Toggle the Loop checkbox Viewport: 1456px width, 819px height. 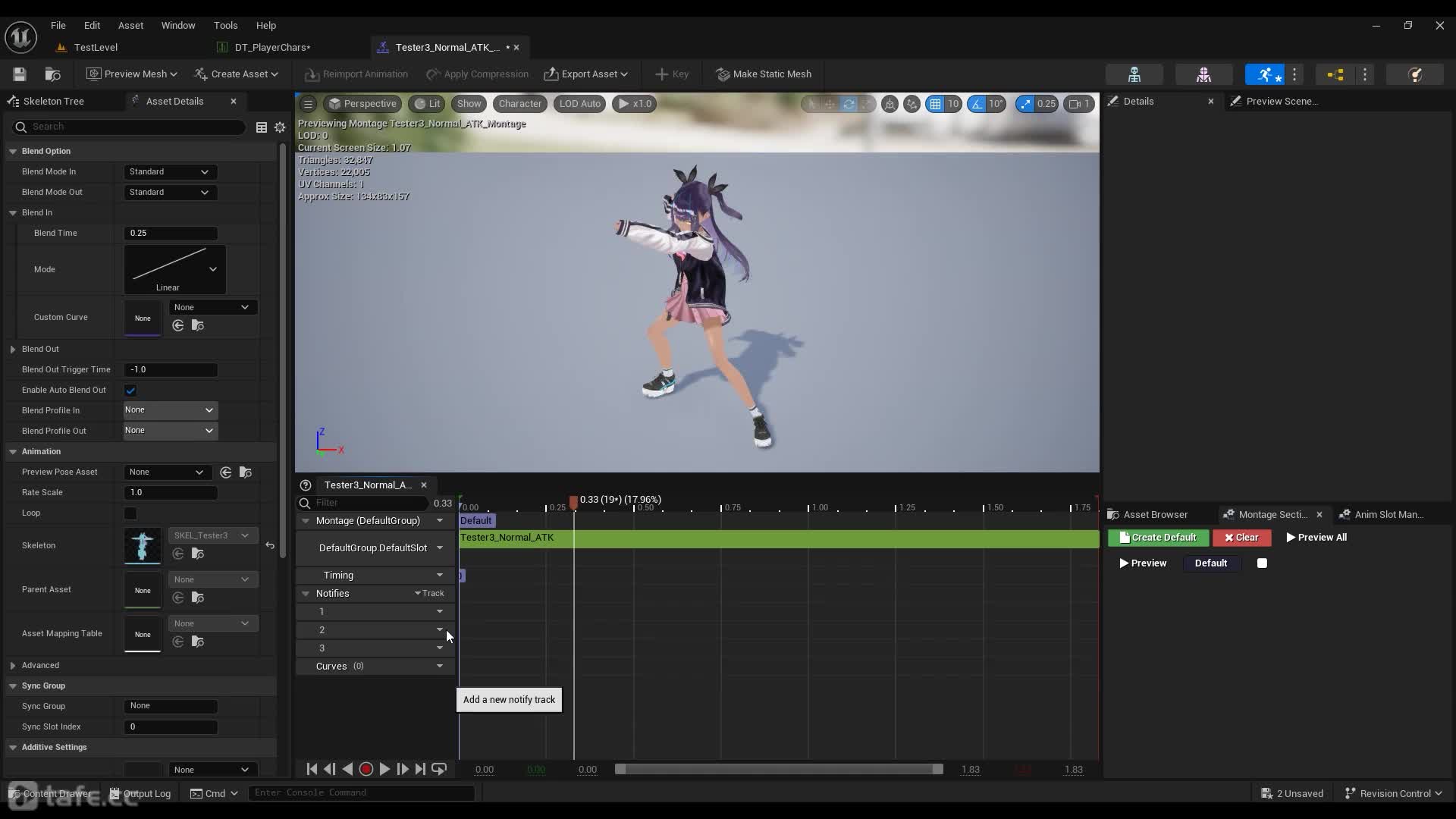[130, 513]
